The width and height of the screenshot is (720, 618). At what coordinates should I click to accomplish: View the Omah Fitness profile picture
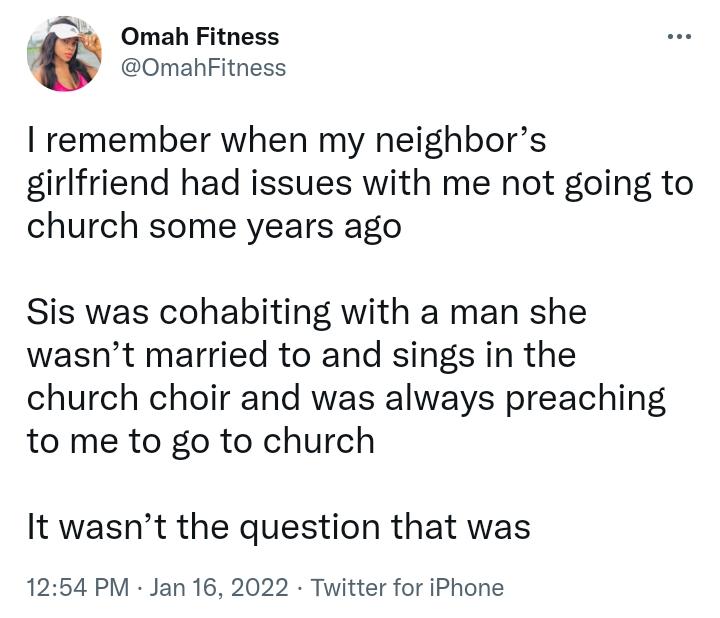[x=64, y=54]
